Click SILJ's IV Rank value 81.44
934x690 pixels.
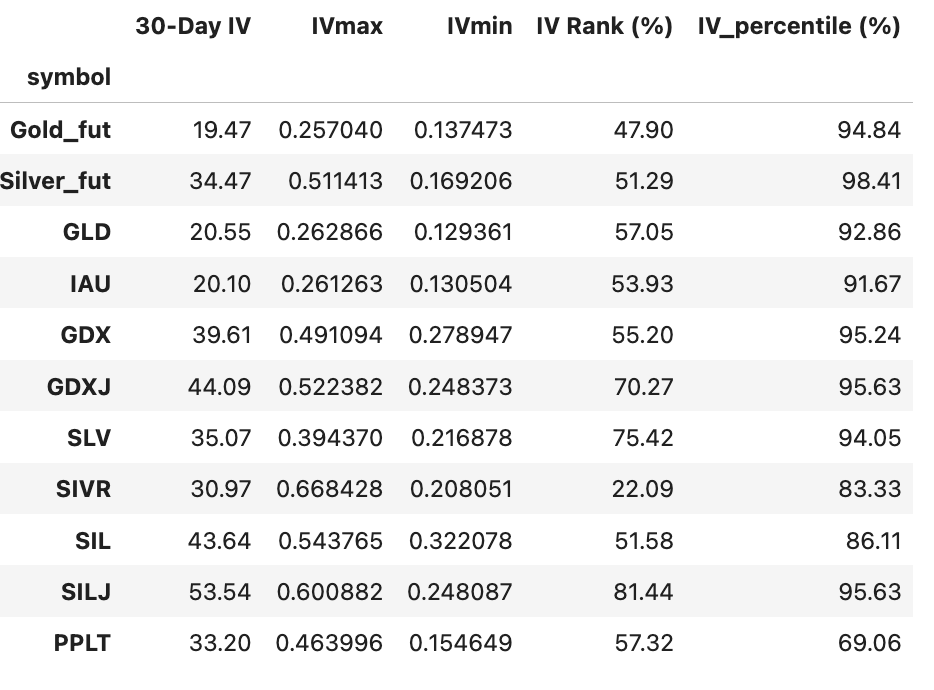pos(643,592)
